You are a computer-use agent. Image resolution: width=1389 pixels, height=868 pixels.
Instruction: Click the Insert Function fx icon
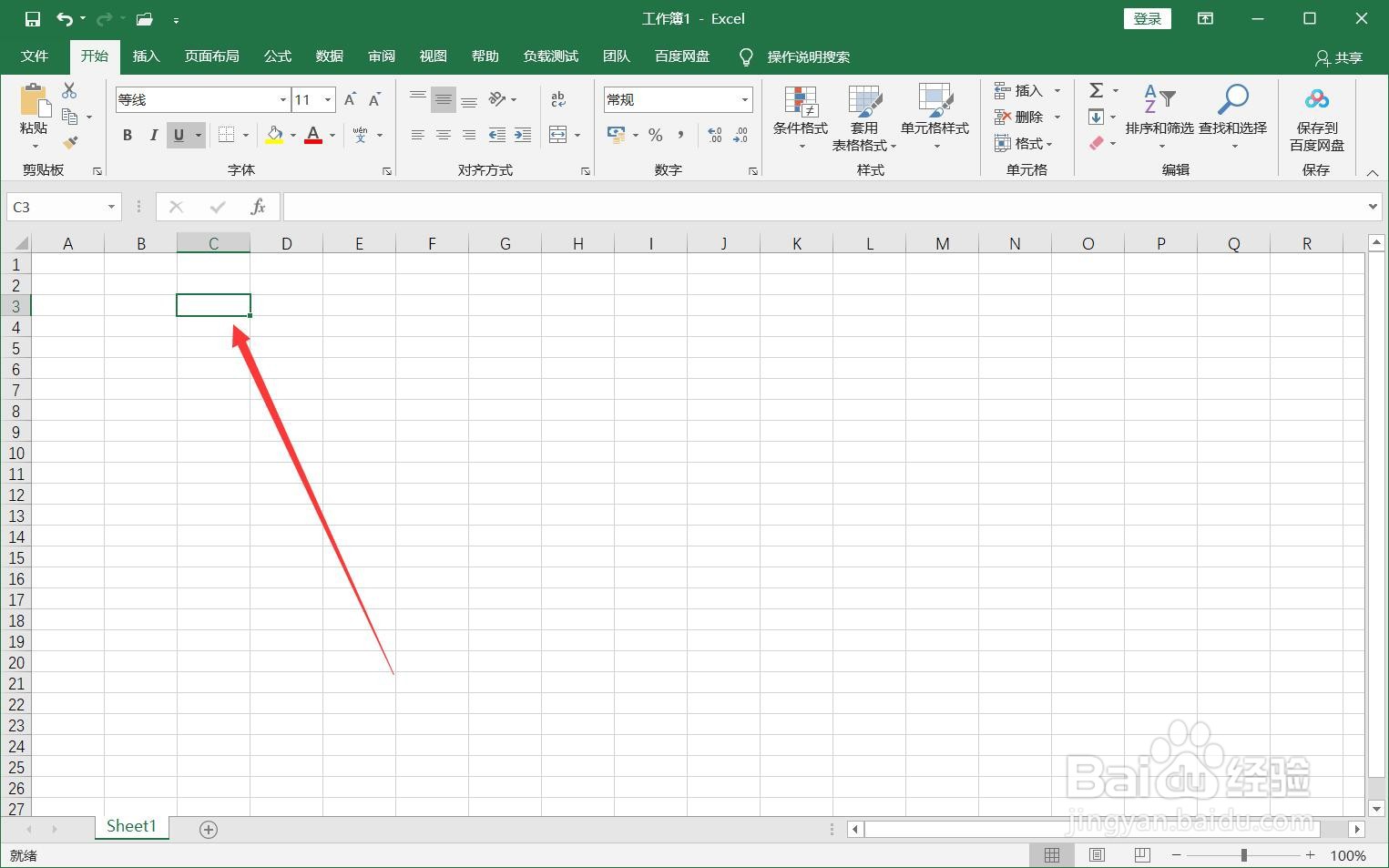(259, 207)
